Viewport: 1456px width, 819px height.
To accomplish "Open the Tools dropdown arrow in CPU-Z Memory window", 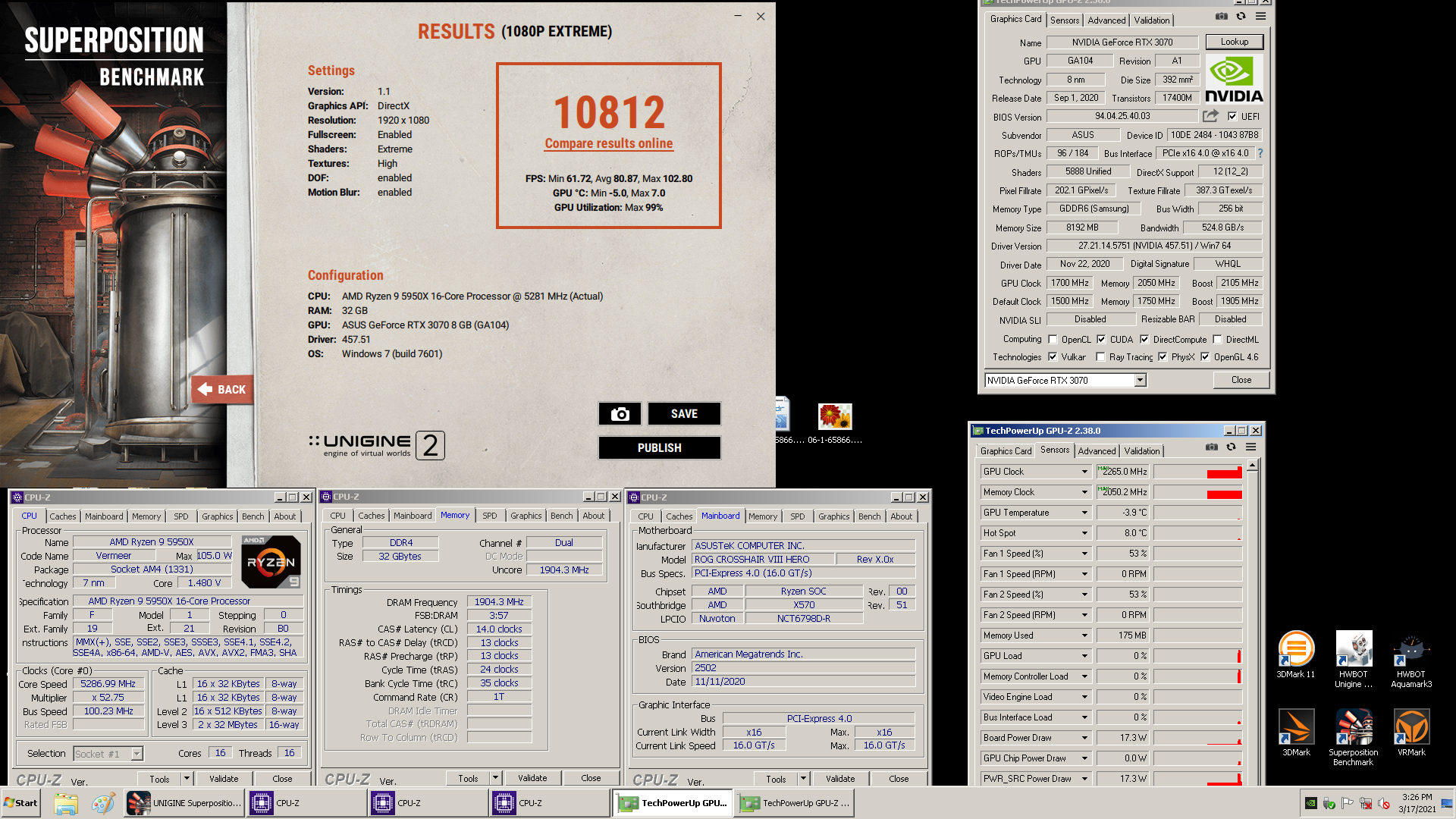I will tap(495, 778).
